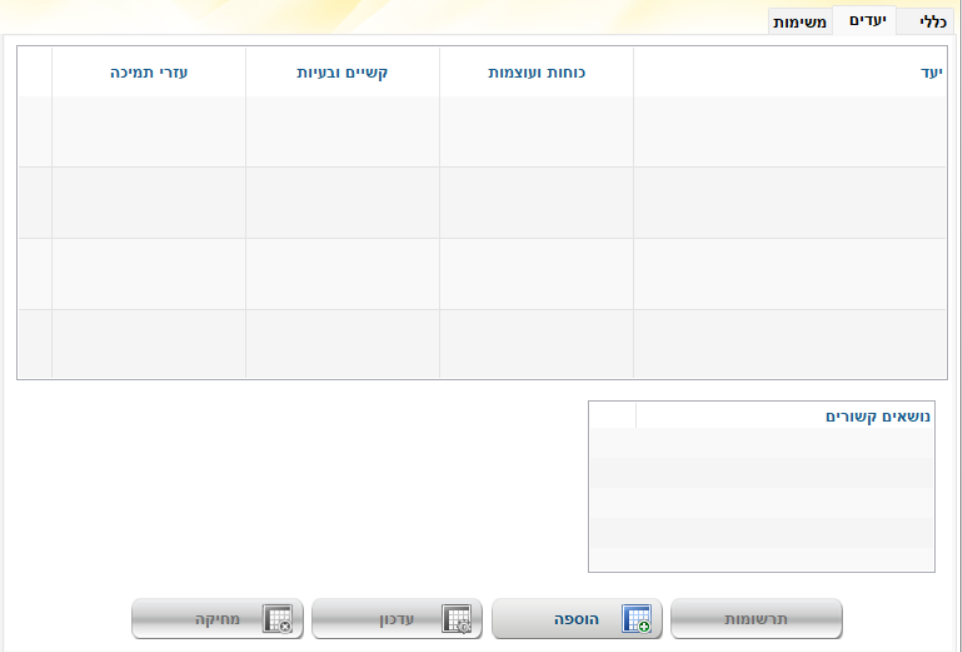Select the יעדים tab

point(864,21)
